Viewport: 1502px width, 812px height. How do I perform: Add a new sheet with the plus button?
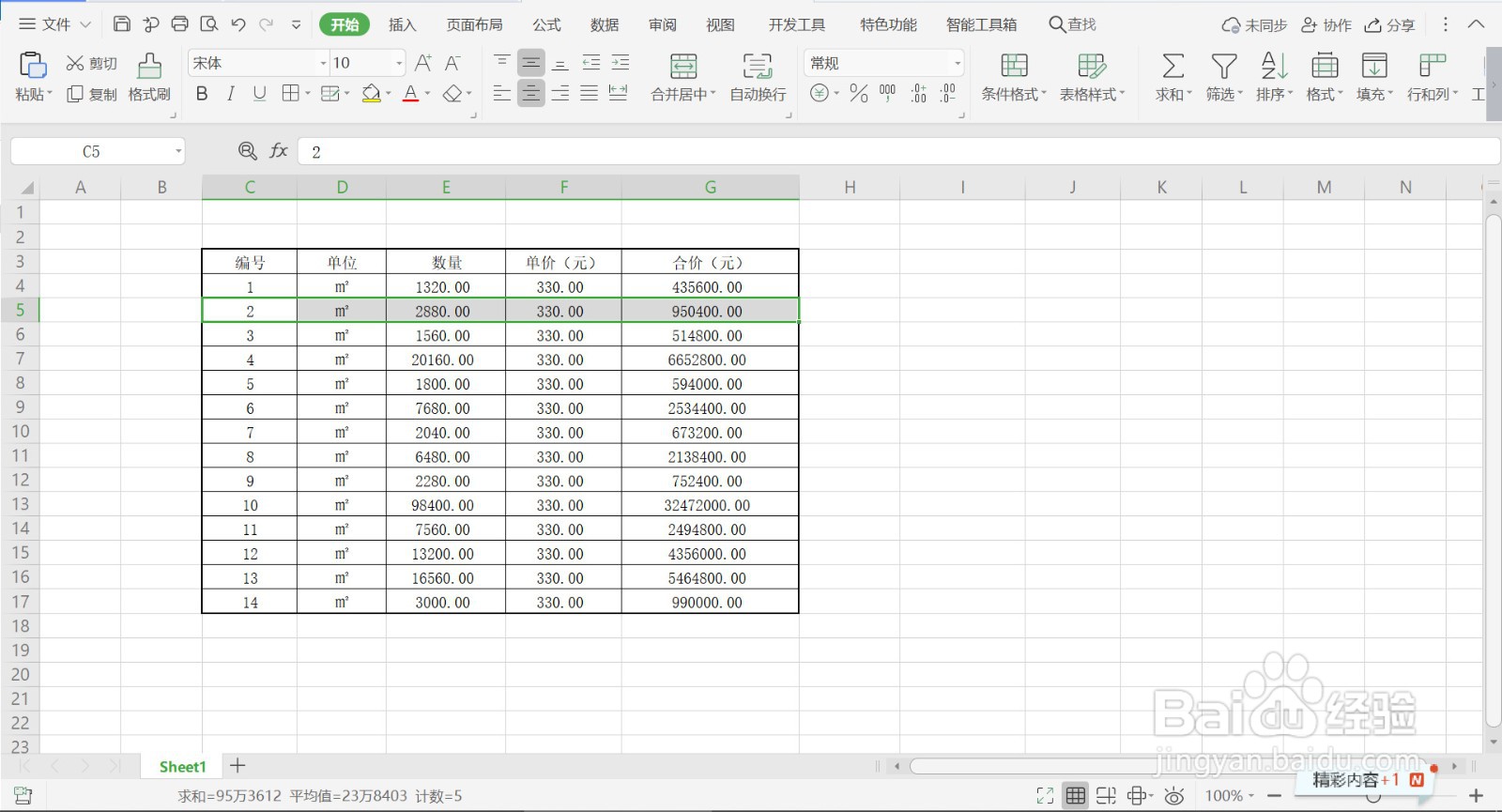tap(238, 766)
